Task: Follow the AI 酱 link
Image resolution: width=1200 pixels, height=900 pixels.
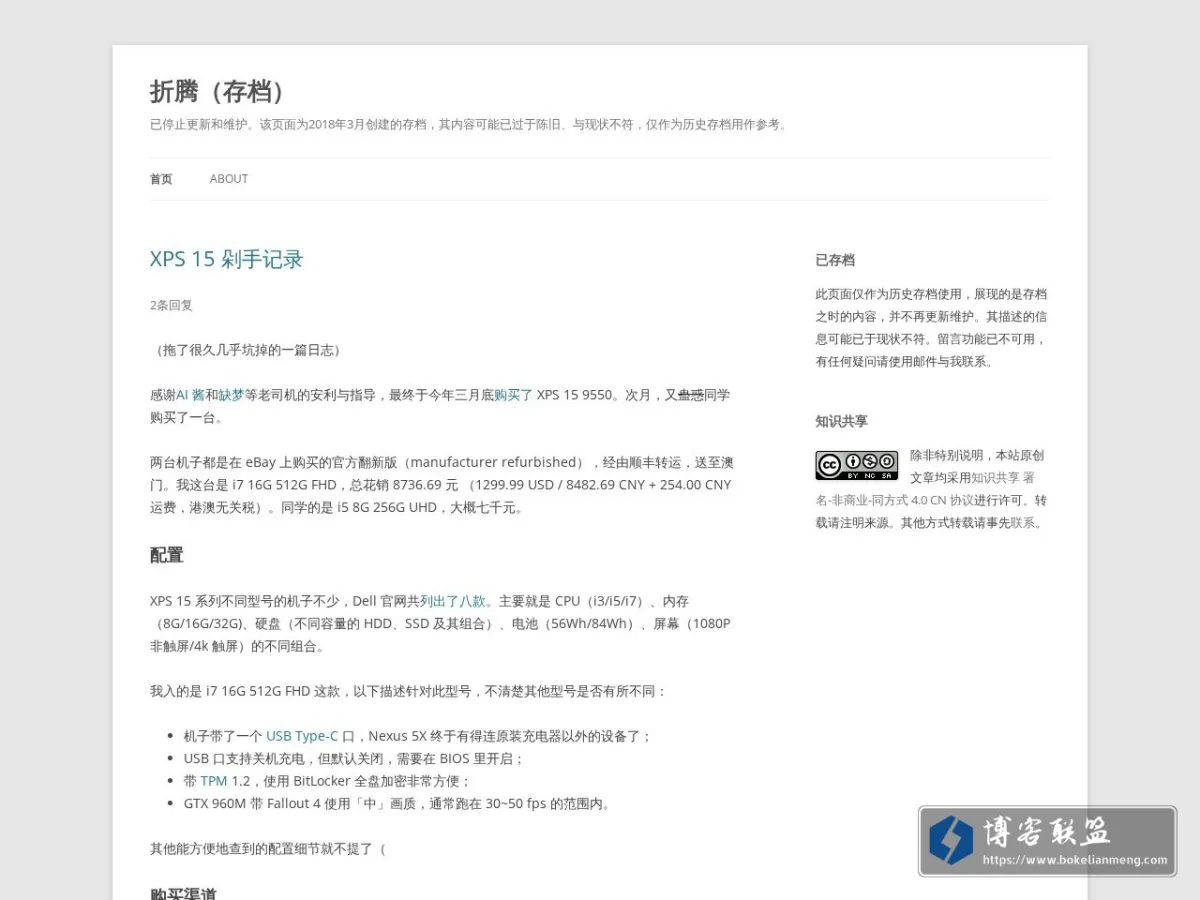Action: (190, 395)
